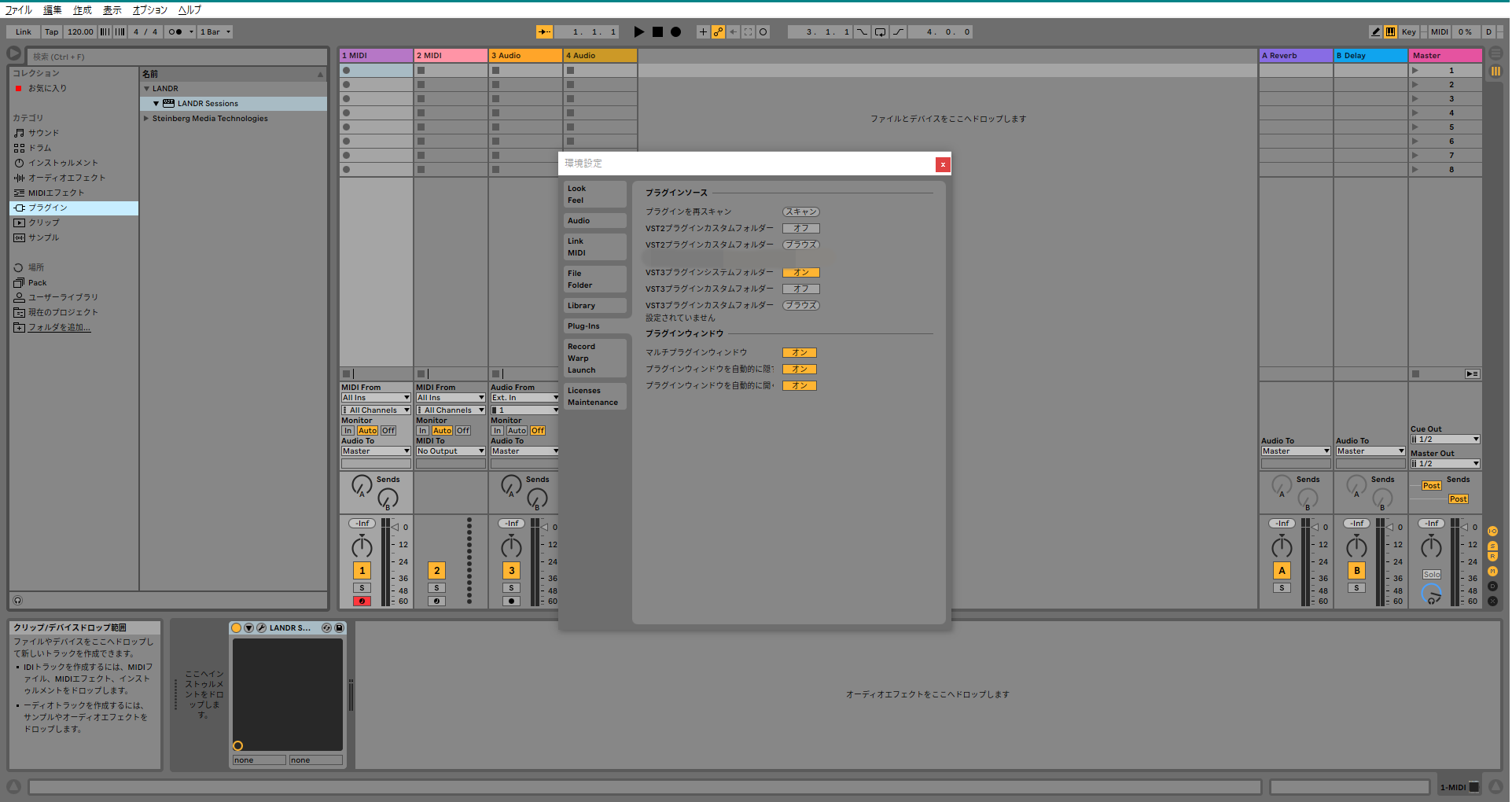
Task: Turn off the VST3プラグインシステムフォルダー toggle
Action: coord(801,272)
